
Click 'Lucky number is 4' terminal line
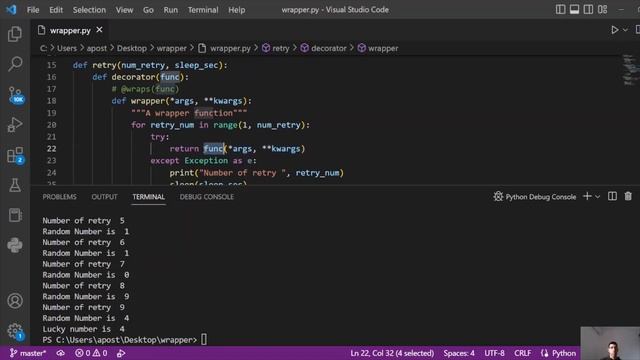84,329
